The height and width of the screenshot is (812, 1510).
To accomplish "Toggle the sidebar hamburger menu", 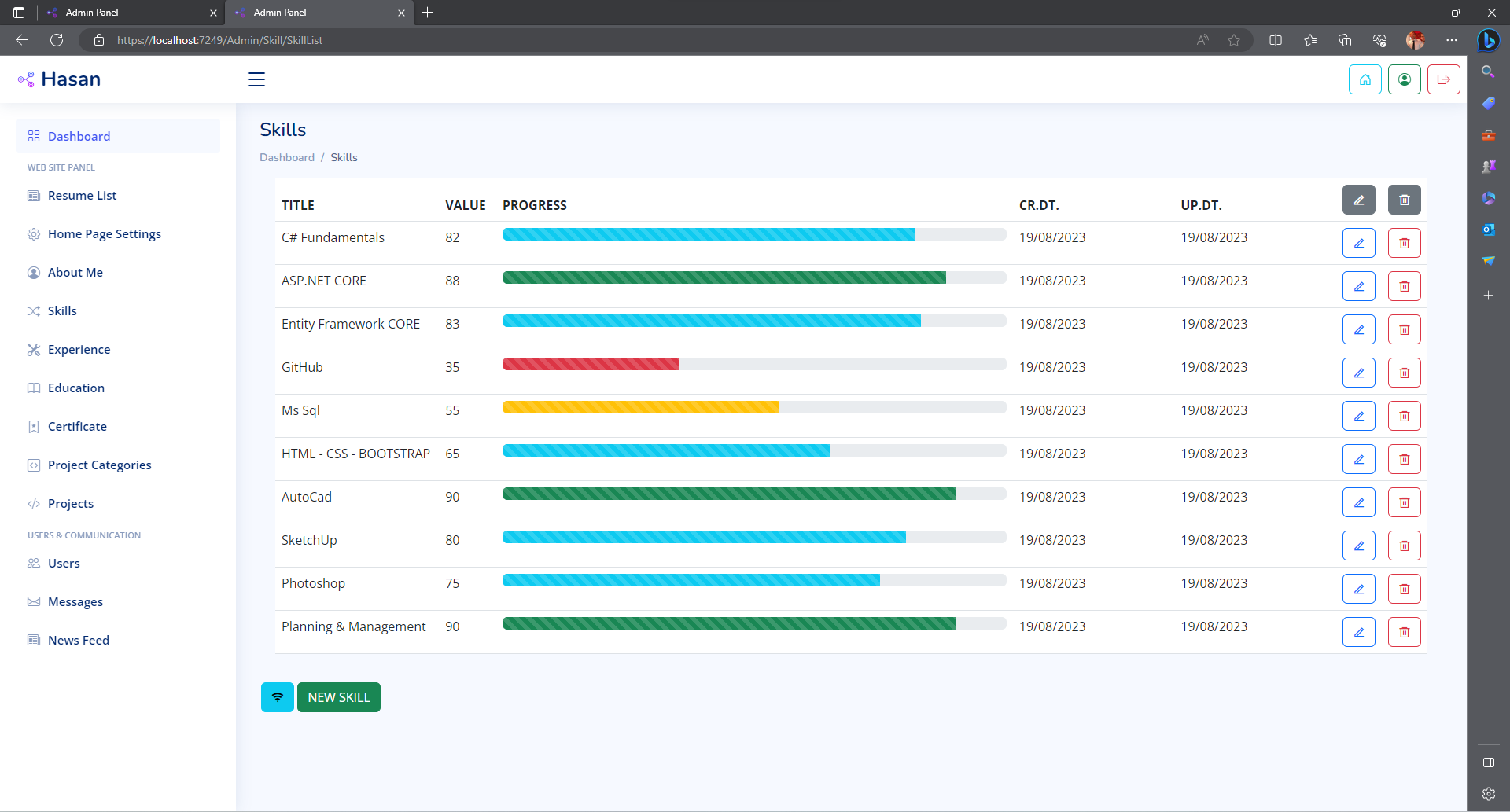I will 256,79.
